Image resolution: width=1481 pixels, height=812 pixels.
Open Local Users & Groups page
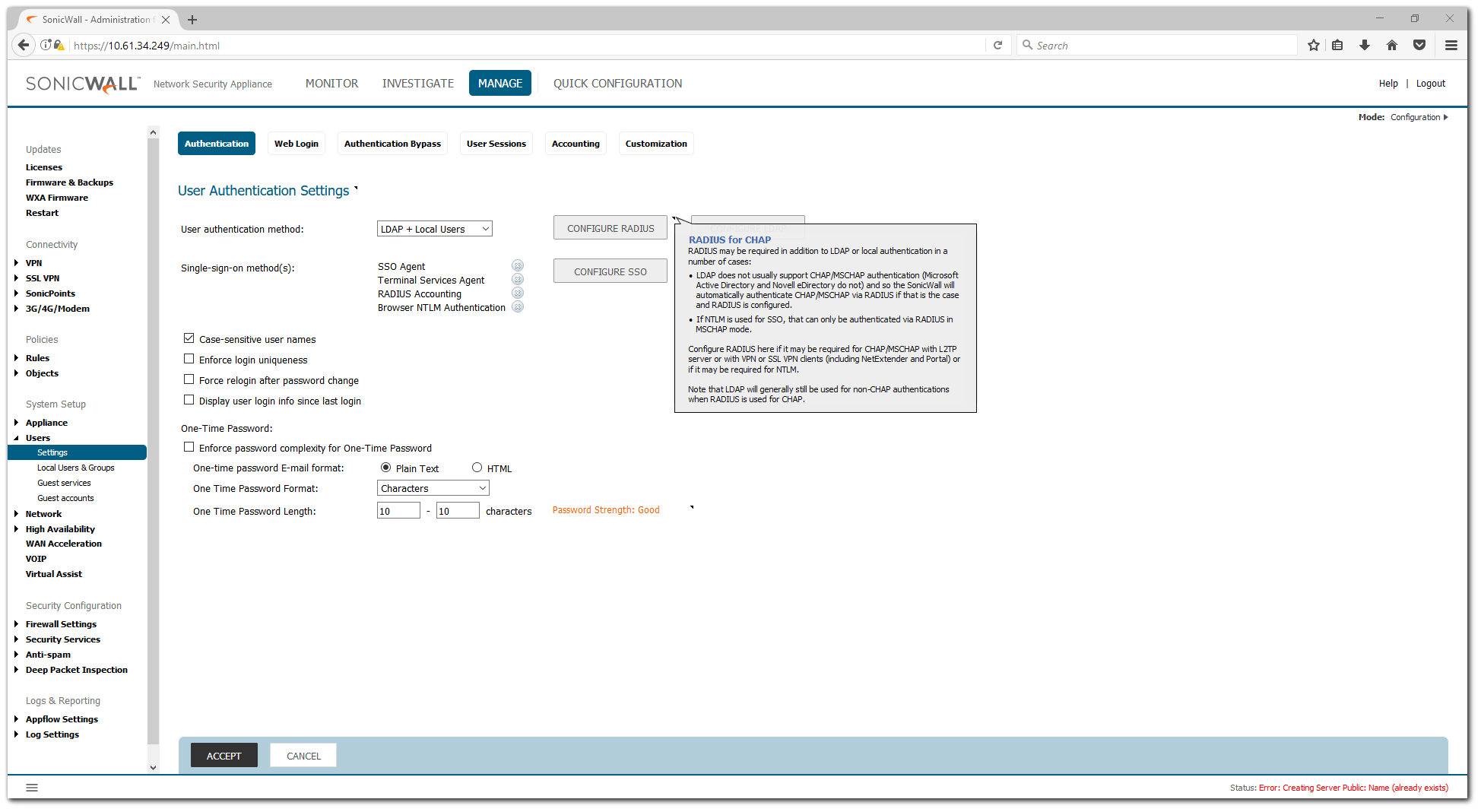click(76, 468)
